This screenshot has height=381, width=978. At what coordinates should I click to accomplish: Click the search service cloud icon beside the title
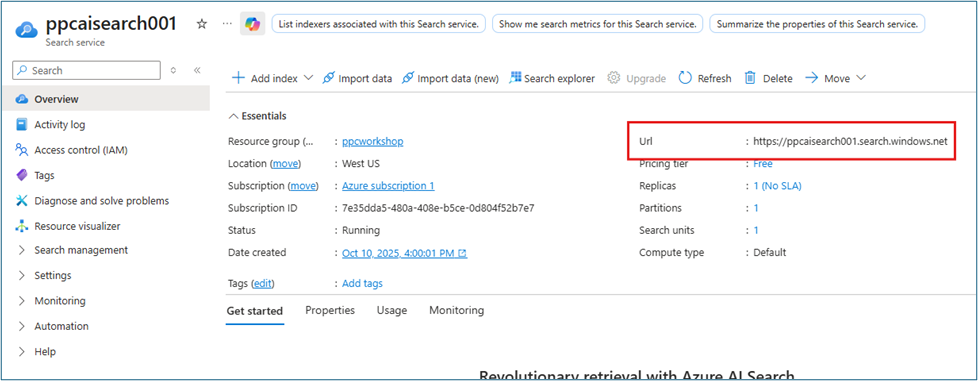pyautogui.click(x=27, y=29)
